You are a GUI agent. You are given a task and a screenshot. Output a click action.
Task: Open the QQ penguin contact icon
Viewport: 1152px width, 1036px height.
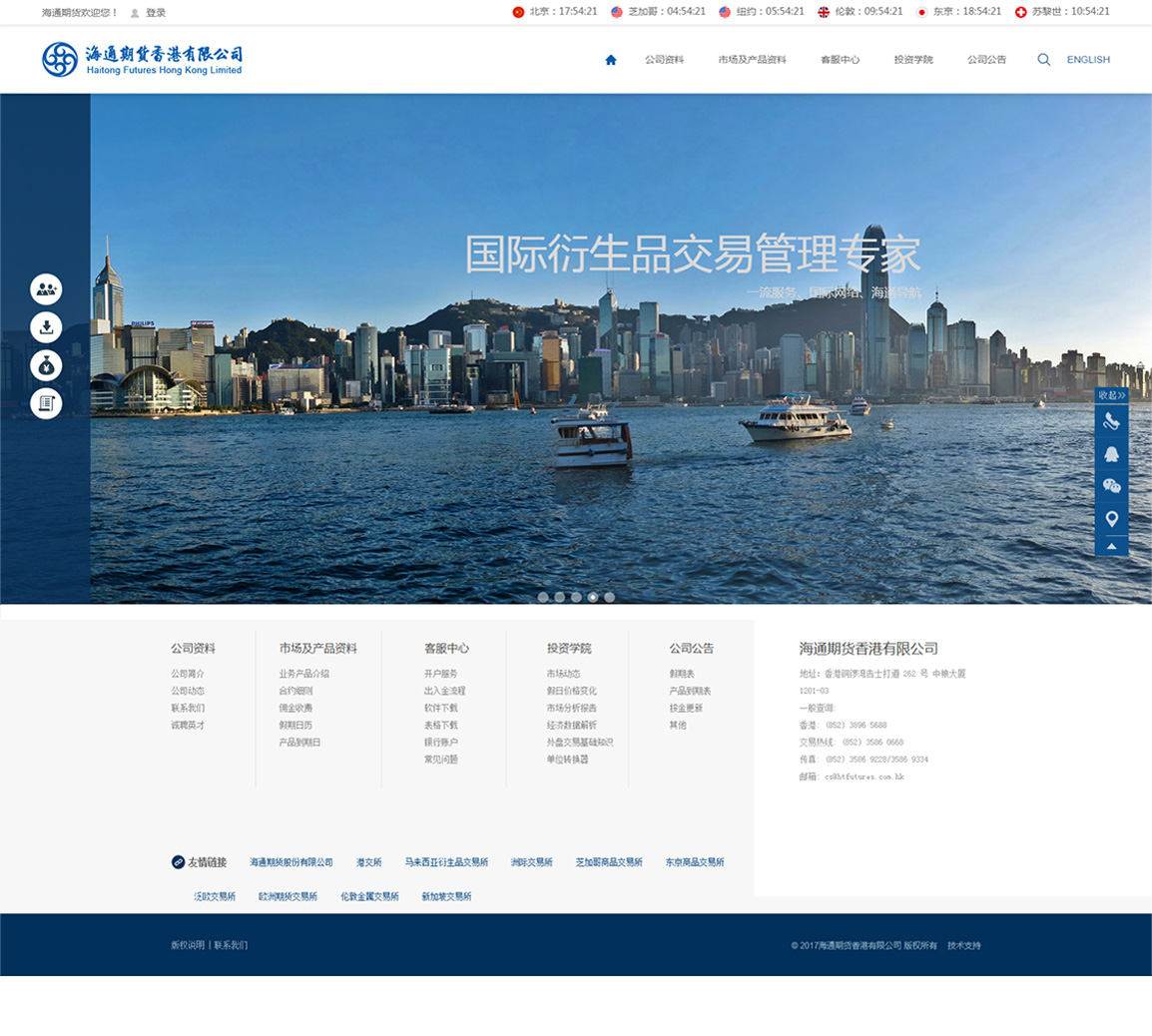(1111, 454)
